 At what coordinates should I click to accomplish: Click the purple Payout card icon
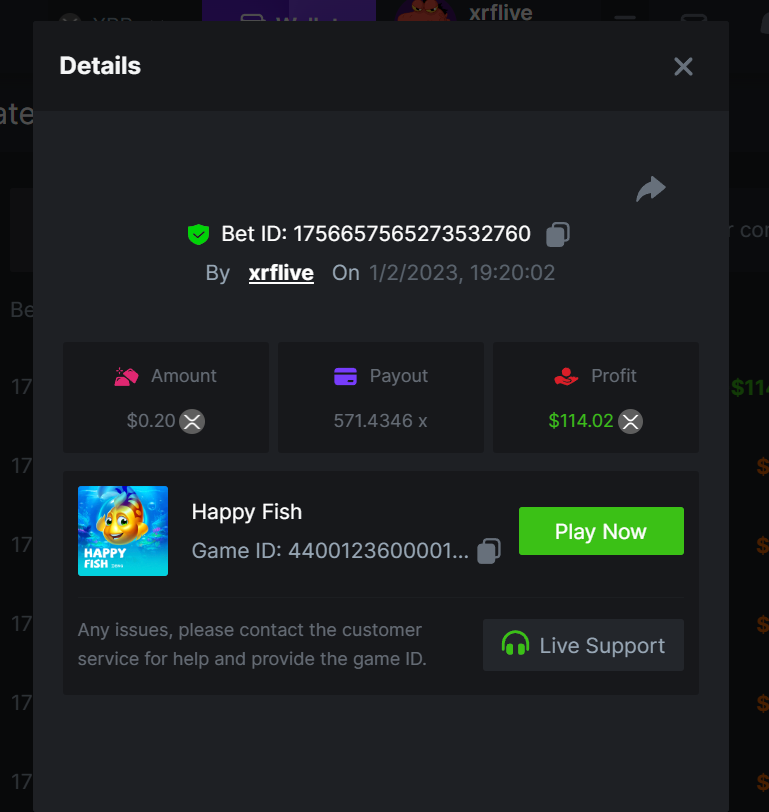345,376
